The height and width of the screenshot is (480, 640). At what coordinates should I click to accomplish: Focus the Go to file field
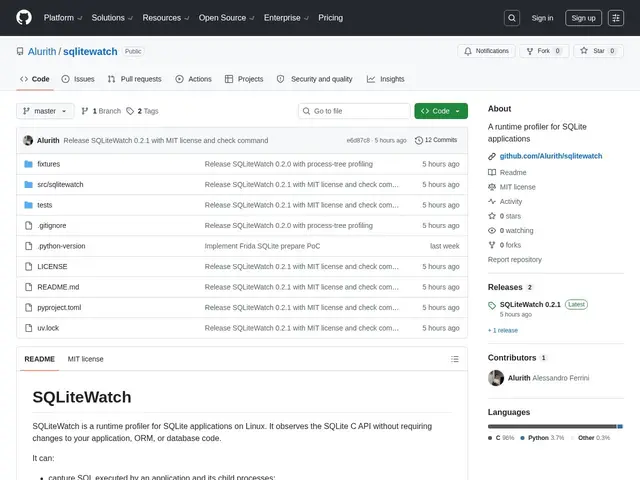(354, 111)
